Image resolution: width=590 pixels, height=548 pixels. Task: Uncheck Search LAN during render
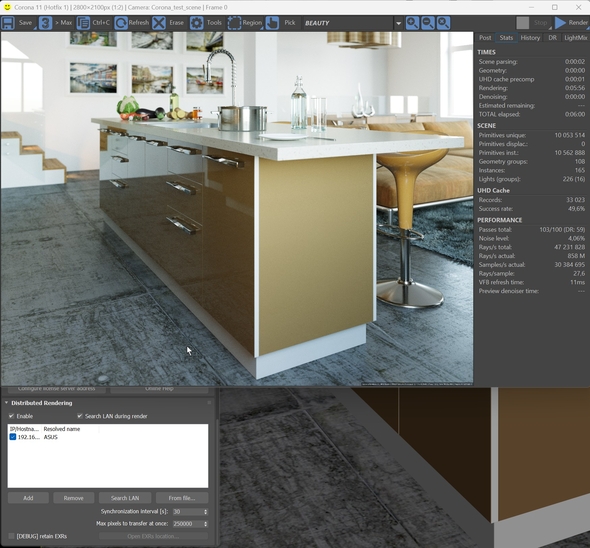[x=80, y=416]
